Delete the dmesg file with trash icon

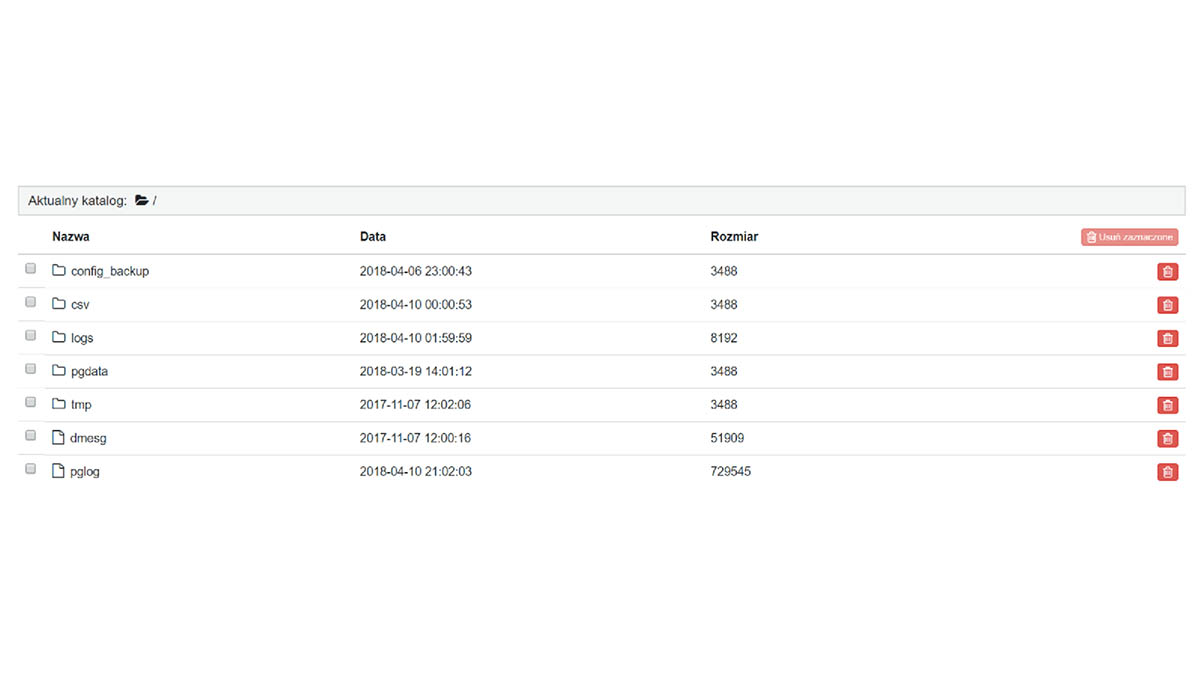1167,439
